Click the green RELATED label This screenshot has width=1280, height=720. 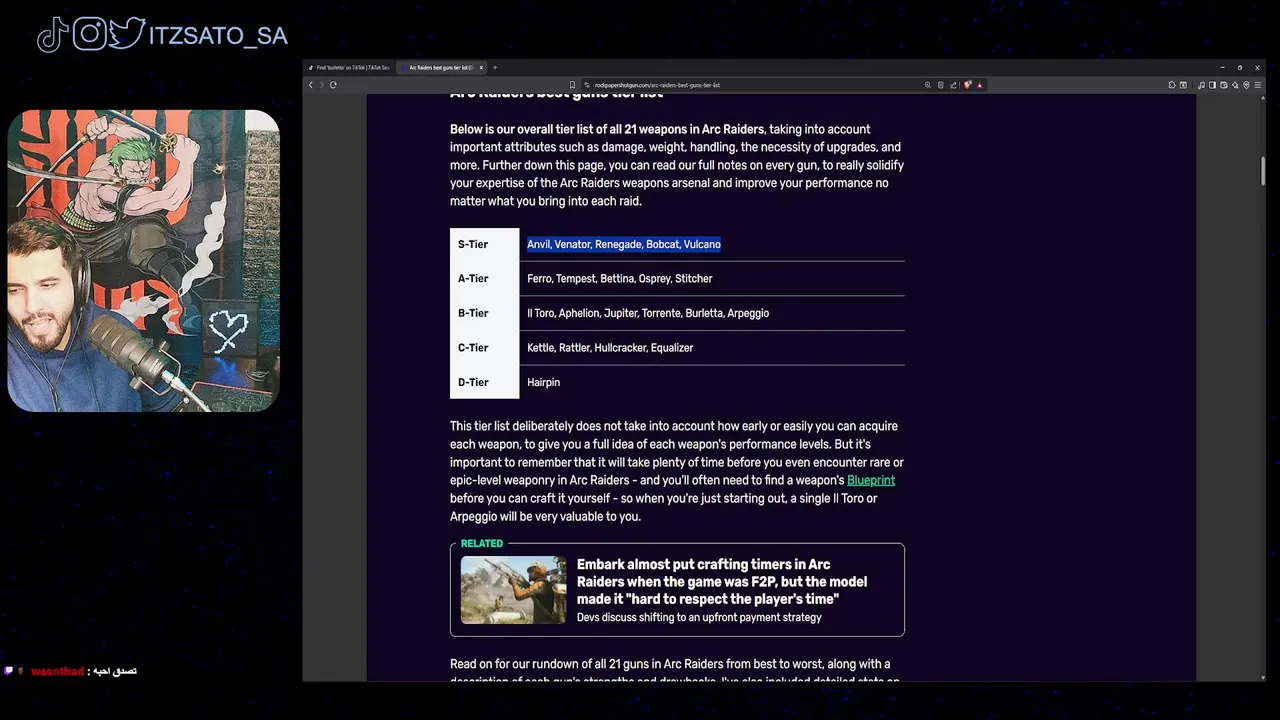click(482, 543)
